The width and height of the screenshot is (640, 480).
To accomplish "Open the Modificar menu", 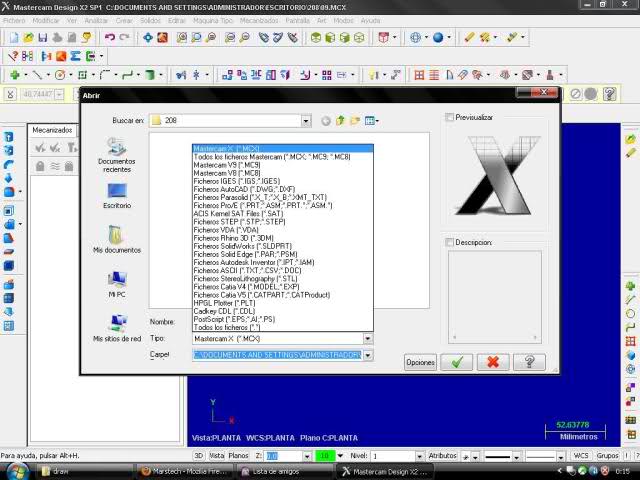I will click(x=46, y=20).
